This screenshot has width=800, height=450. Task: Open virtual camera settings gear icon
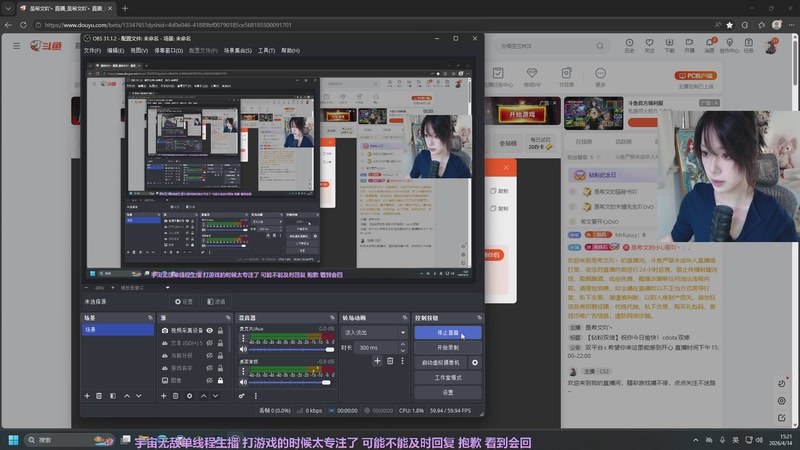(474, 363)
